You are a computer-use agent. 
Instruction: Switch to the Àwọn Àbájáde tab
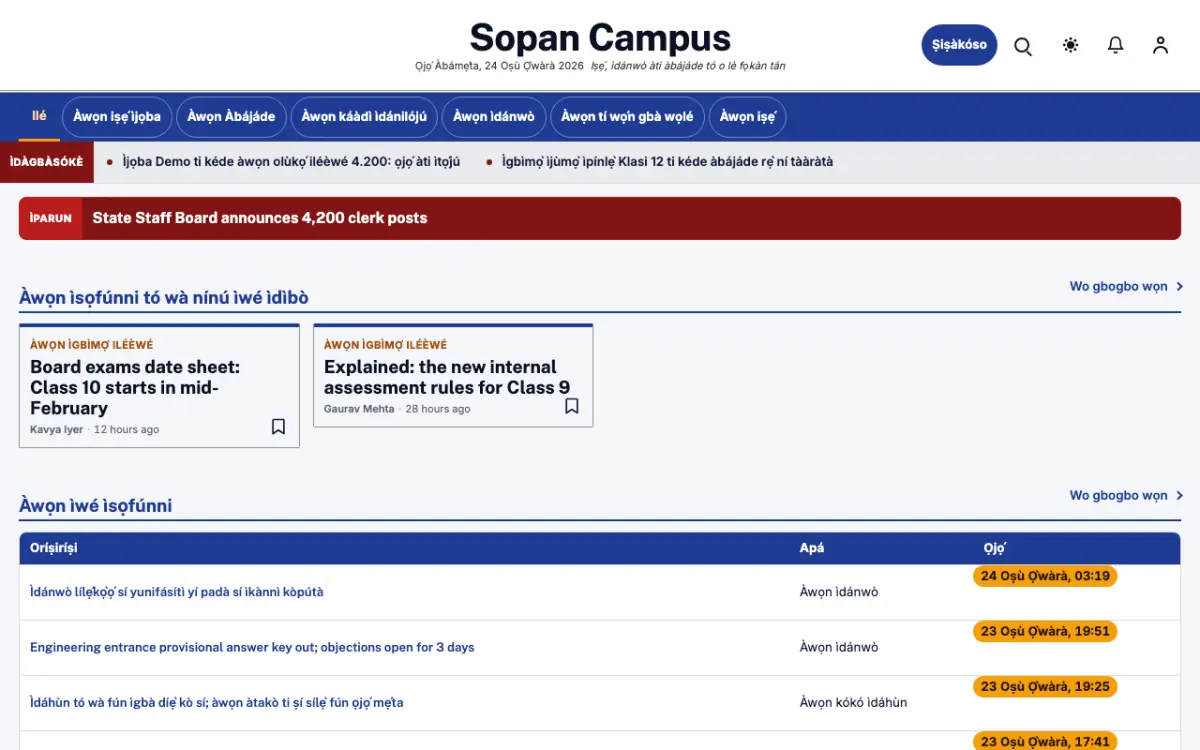coord(231,117)
